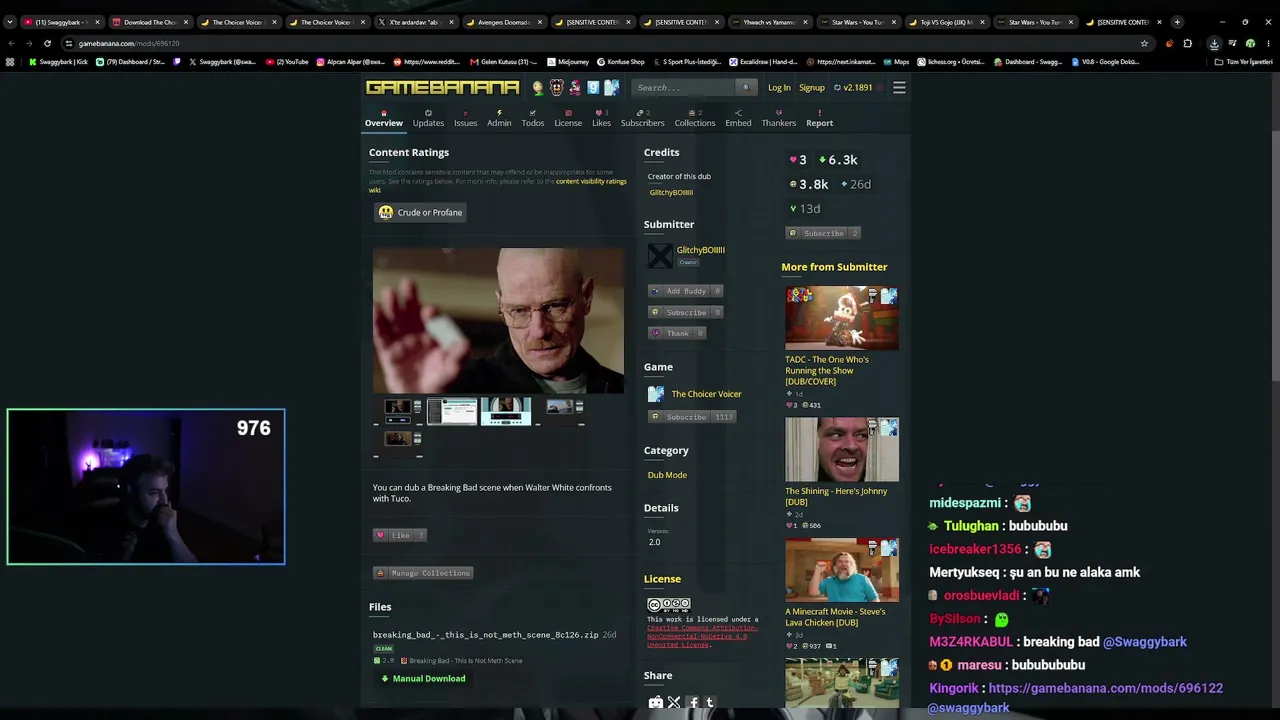Viewport: 1280px width, 720px height.
Task: Open the hamburger site menu
Action: click(x=899, y=88)
